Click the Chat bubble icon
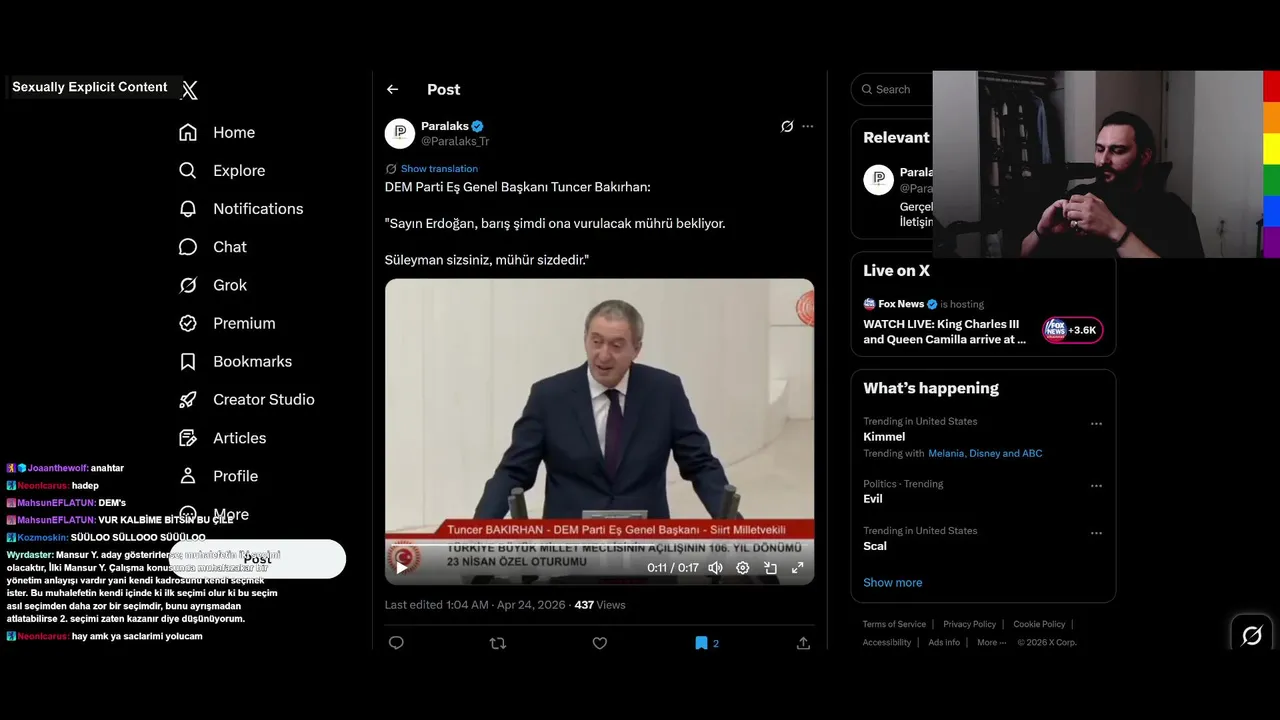 [188, 247]
